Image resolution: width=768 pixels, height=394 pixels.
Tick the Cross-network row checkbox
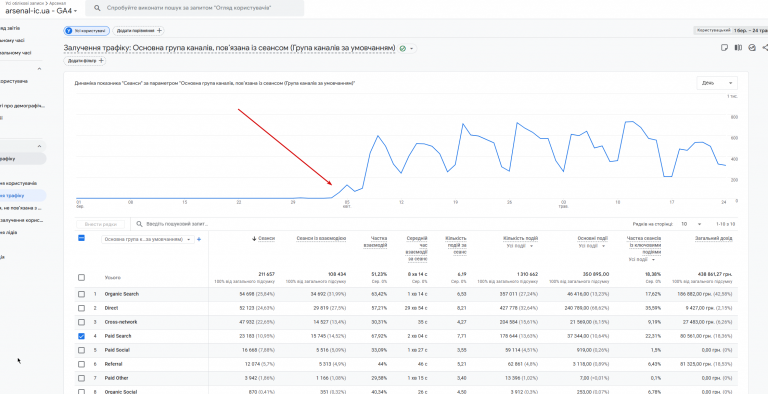(x=81, y=322)
